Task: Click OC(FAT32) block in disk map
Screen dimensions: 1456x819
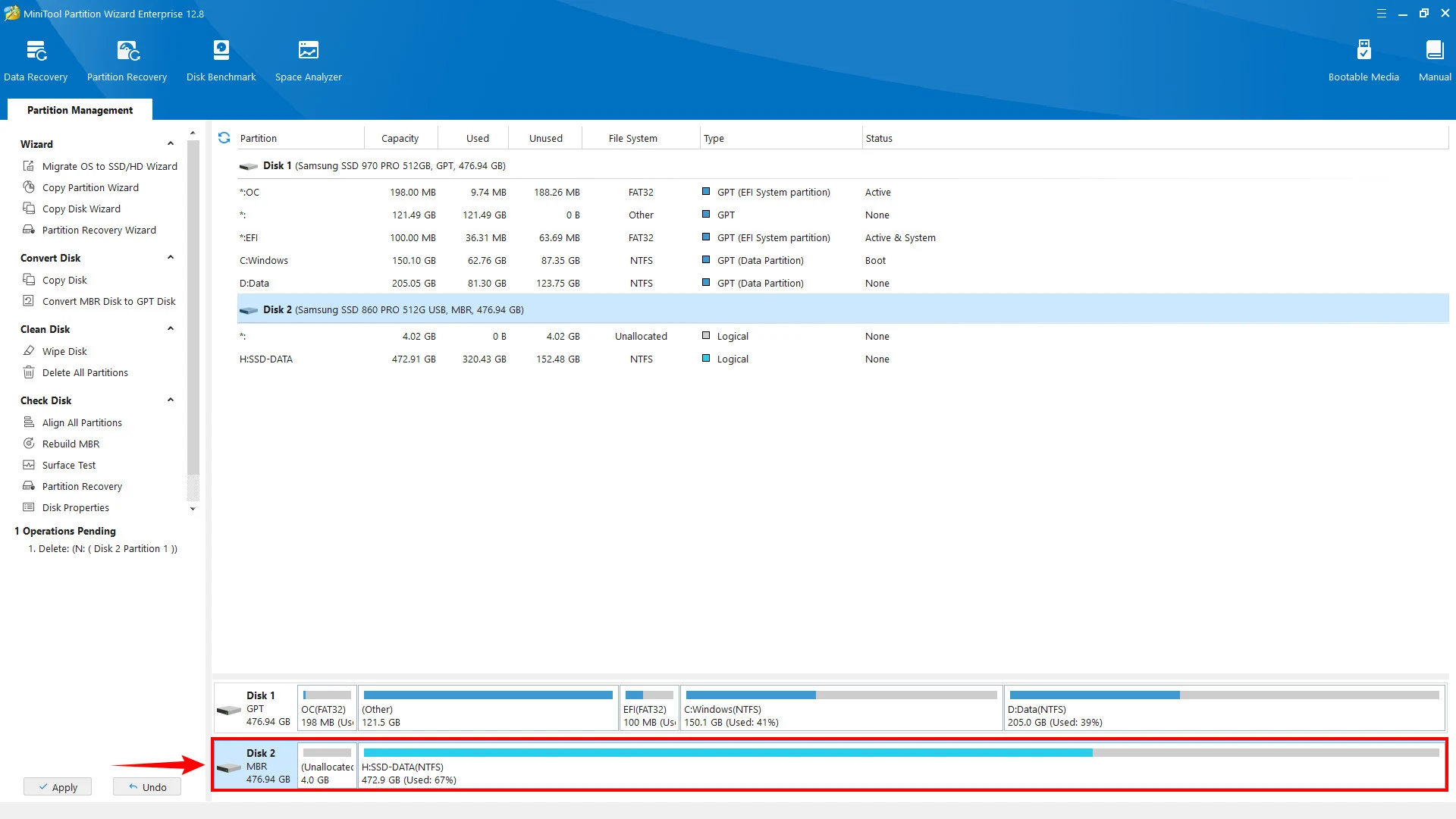Action: pos(327,708)
